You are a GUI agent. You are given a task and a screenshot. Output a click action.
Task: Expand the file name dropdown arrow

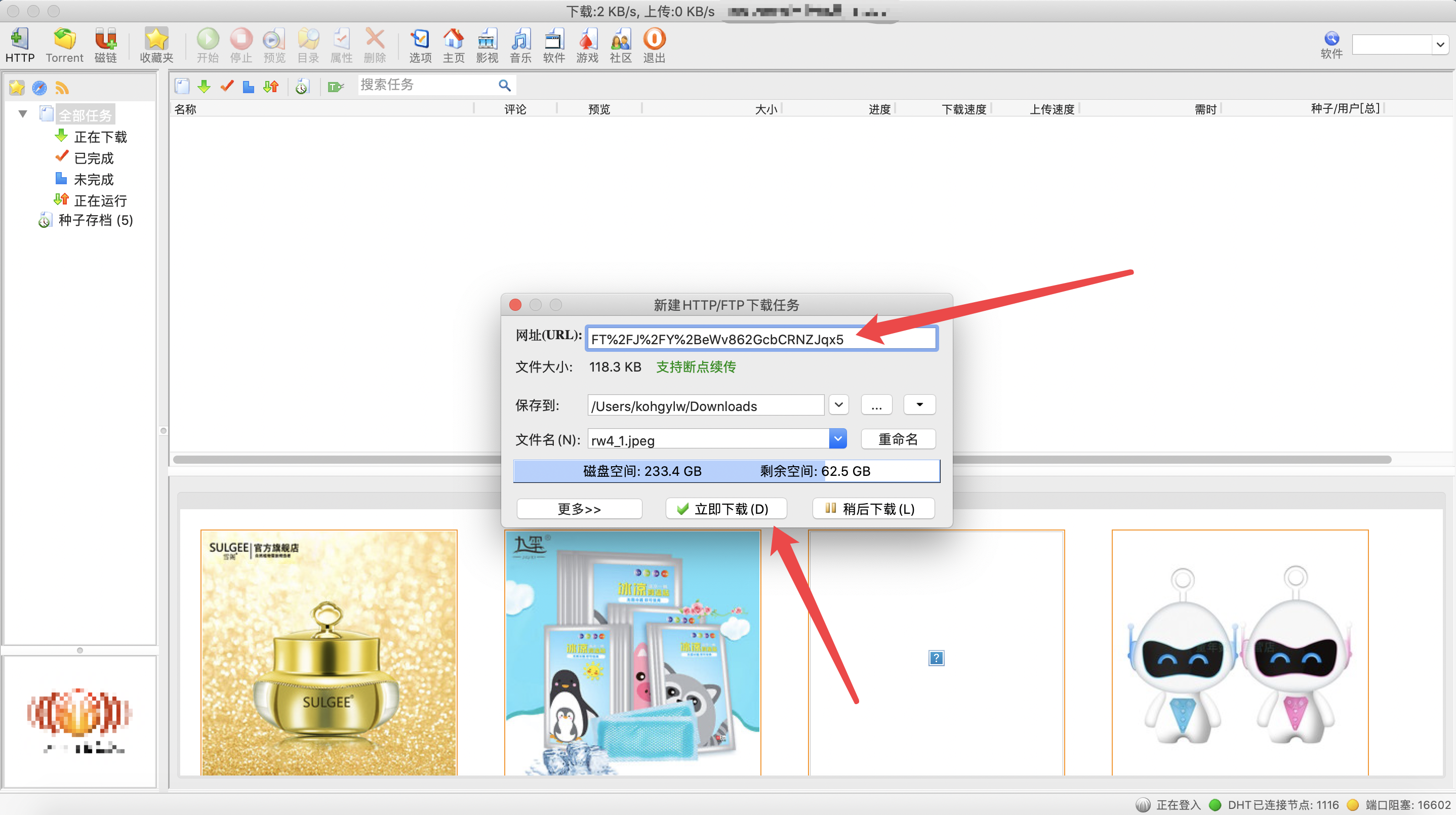coord(838,438)
